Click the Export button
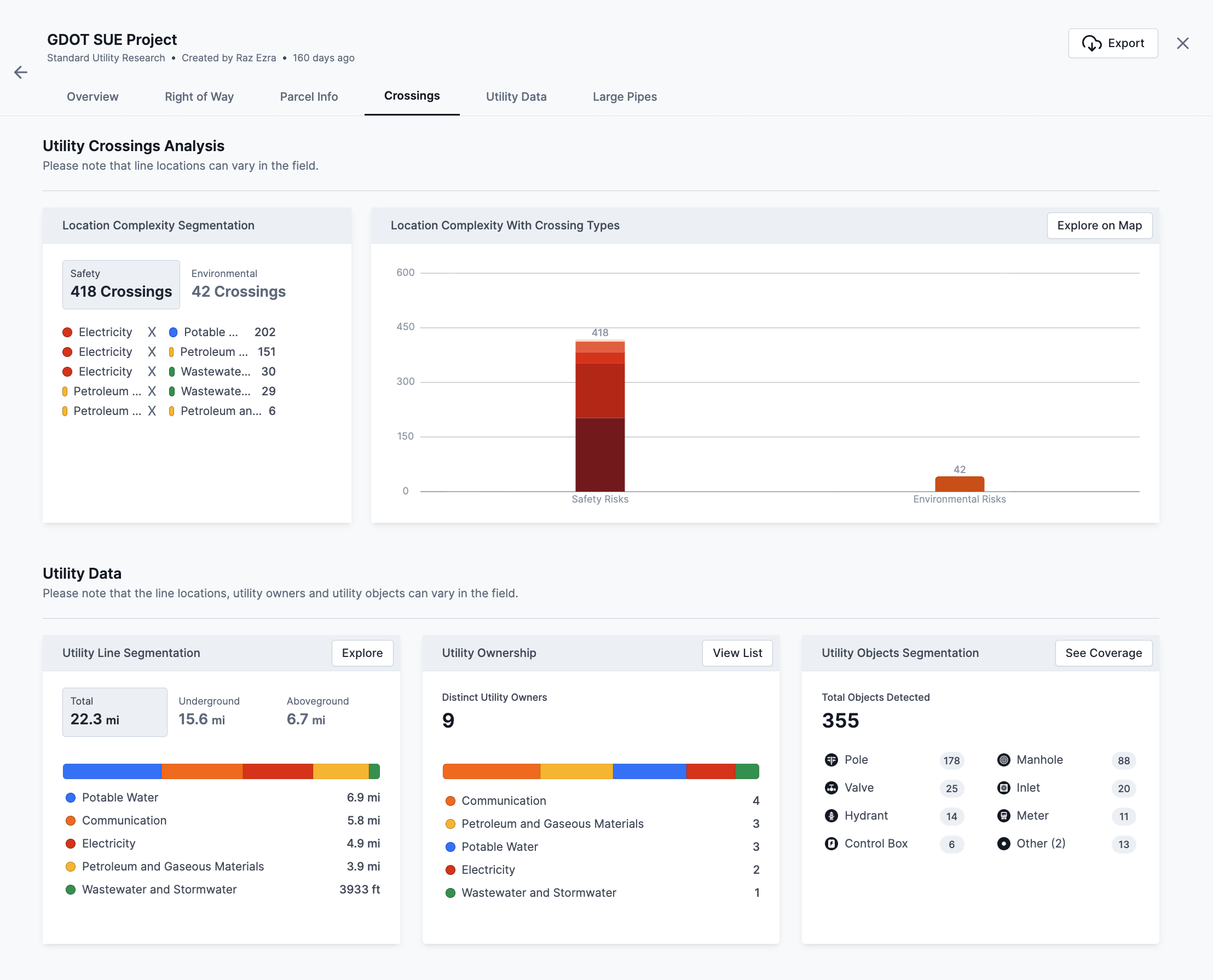This screenshot has width=1213, height=980. (x=1112, y=43)
